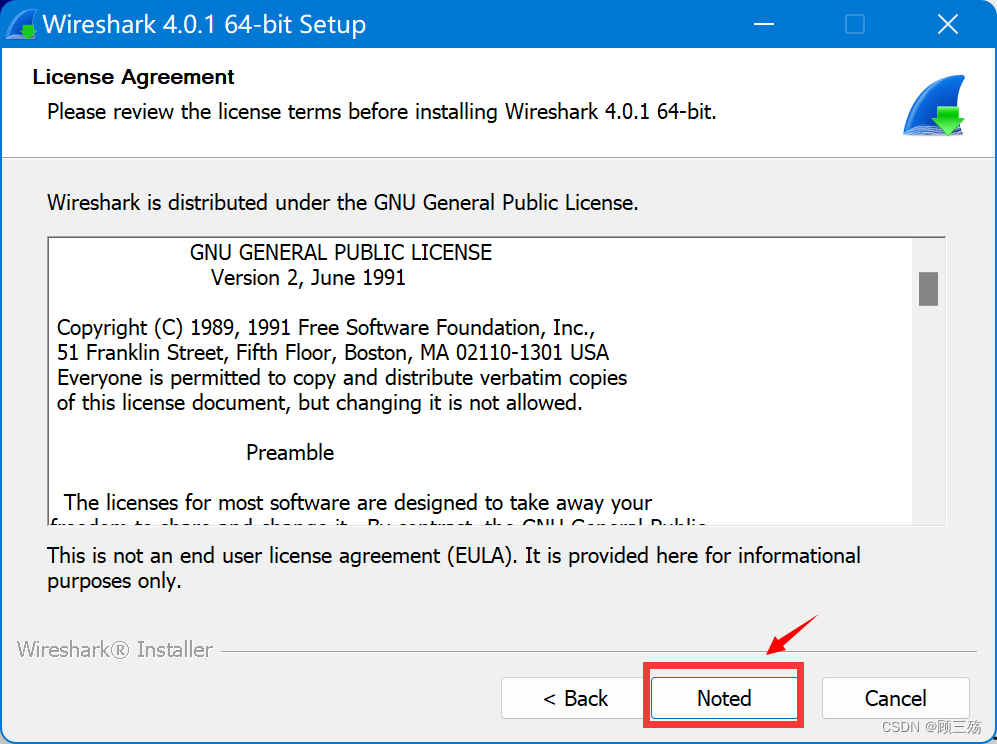Click the "GNU GENERAL PUBLIC LICENSE" heading text

[x=341, y=252]
